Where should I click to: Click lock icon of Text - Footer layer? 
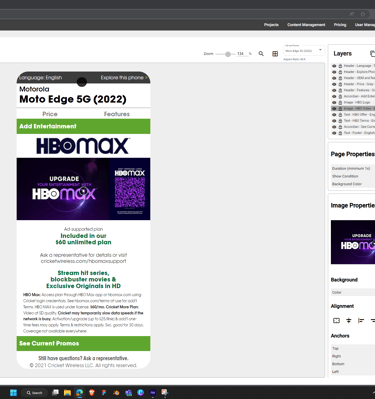340,133
